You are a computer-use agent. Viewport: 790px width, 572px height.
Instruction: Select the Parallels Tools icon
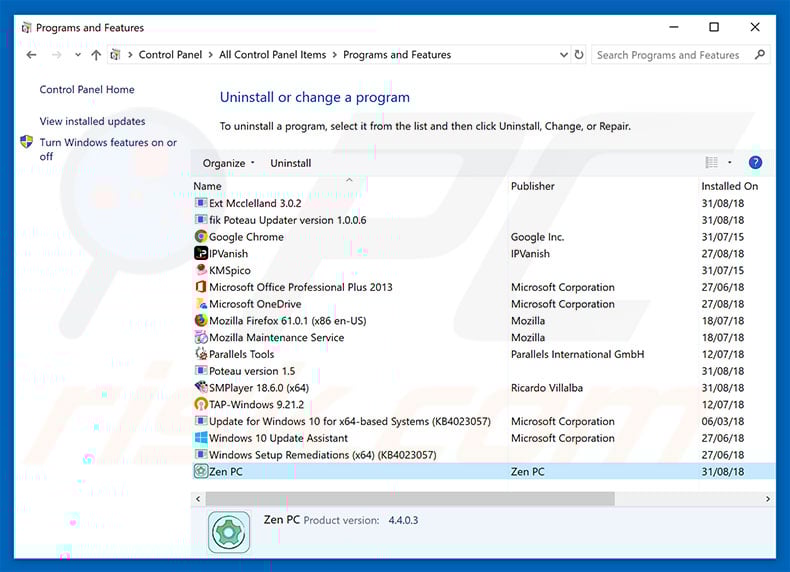(x=201, y=354)
